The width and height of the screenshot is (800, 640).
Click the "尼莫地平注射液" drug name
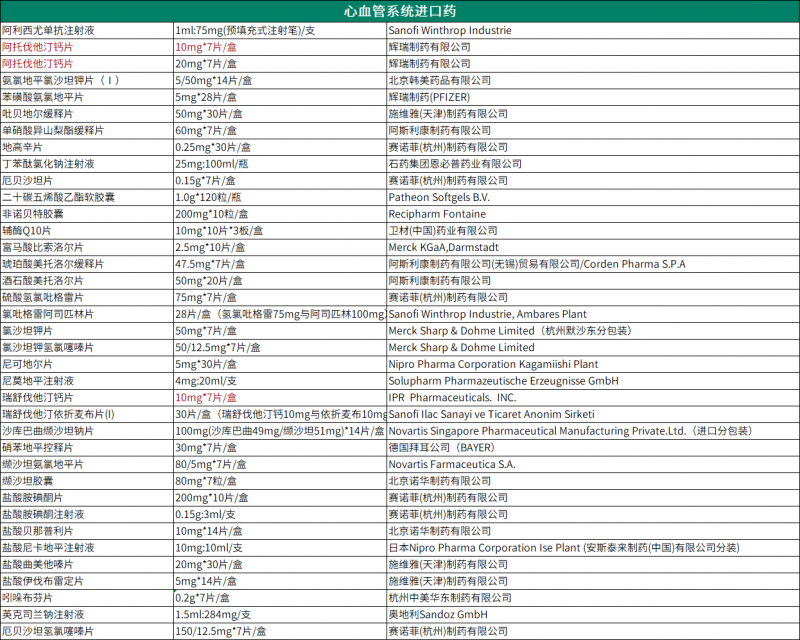(38, 381)
